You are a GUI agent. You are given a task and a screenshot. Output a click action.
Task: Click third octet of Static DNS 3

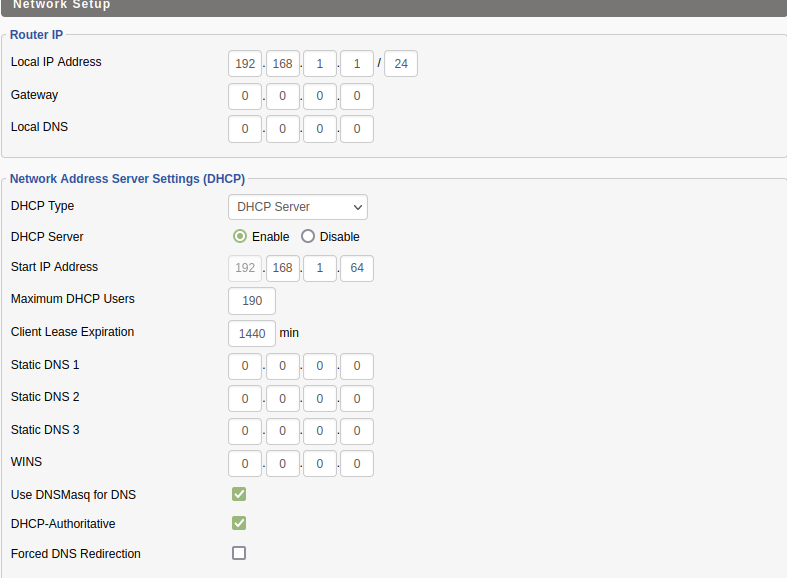click(x=320, y=431)
